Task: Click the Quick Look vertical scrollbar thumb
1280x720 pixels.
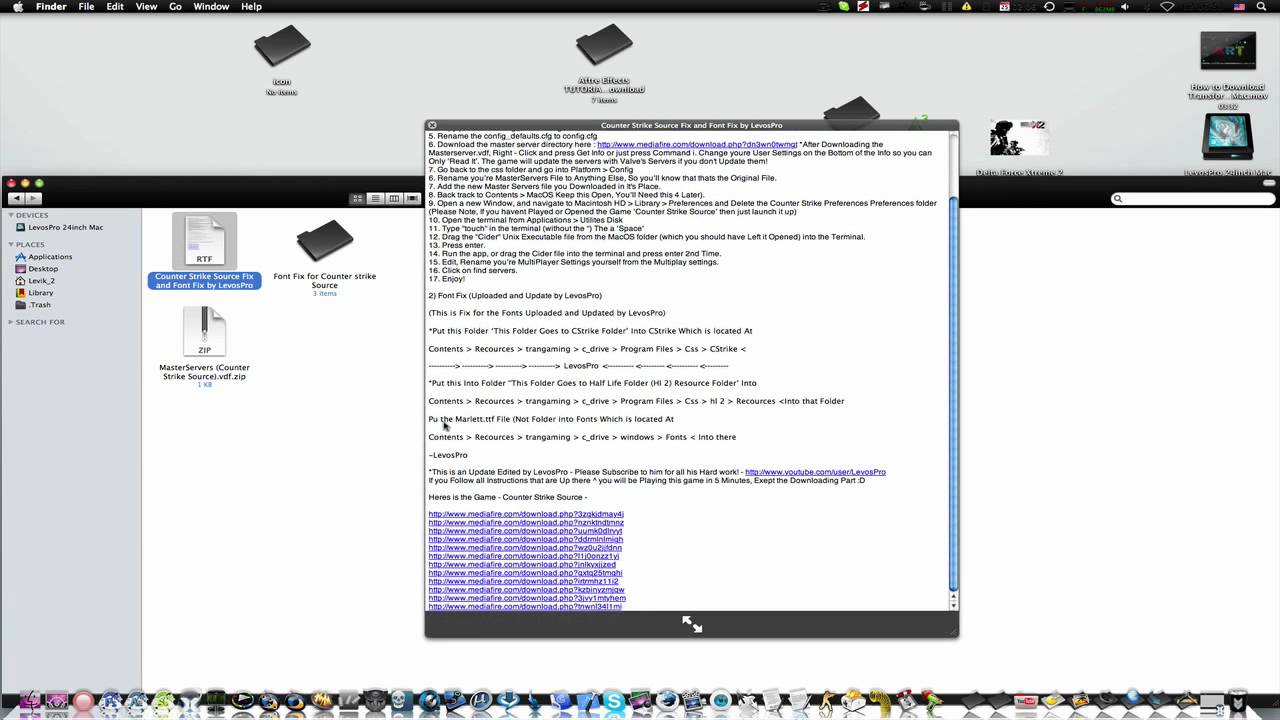Action: (x=953, y=392)
